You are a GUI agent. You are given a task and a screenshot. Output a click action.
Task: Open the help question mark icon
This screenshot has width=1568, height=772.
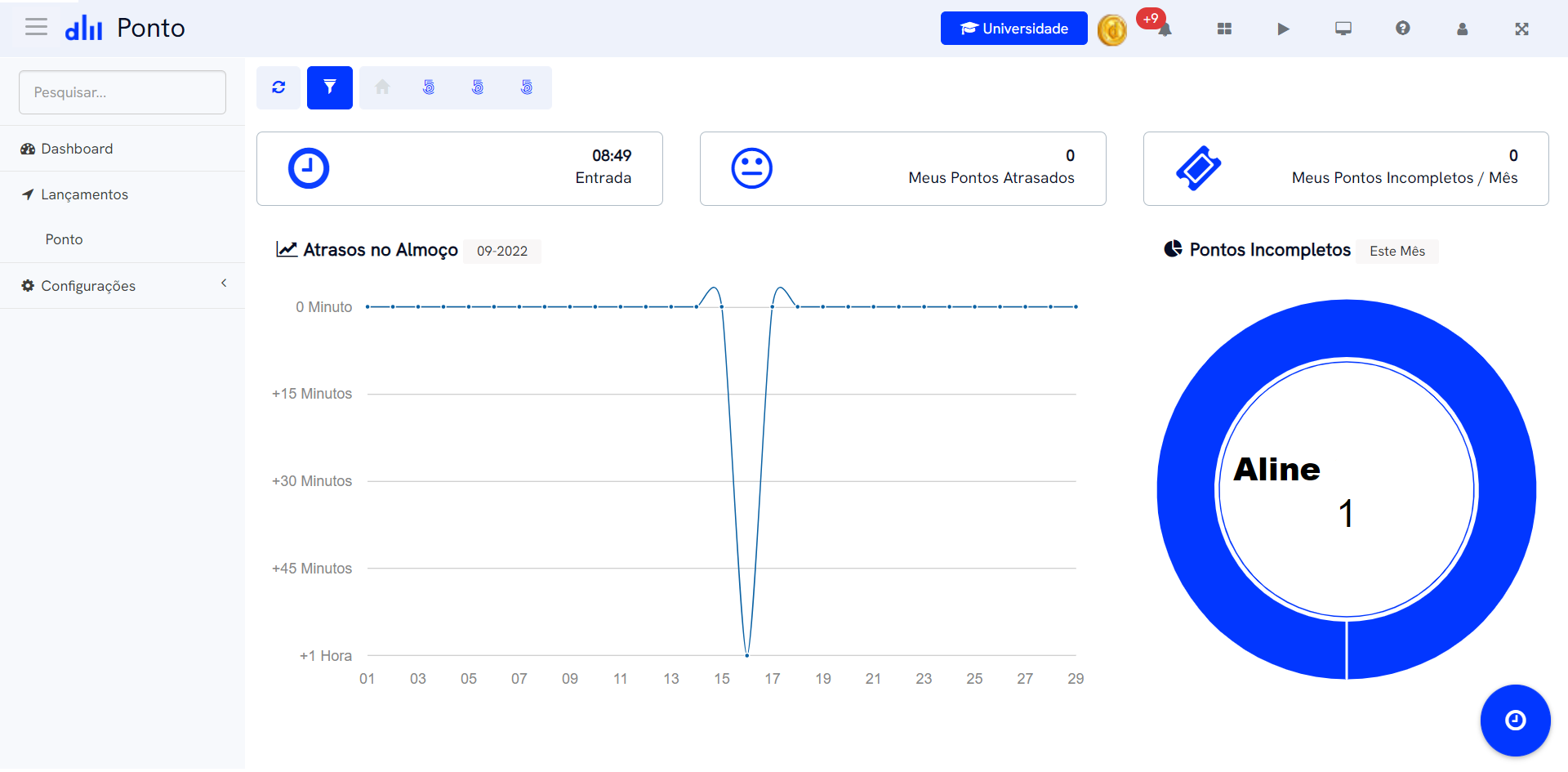pyautogui.click(x=1403, y=29)
